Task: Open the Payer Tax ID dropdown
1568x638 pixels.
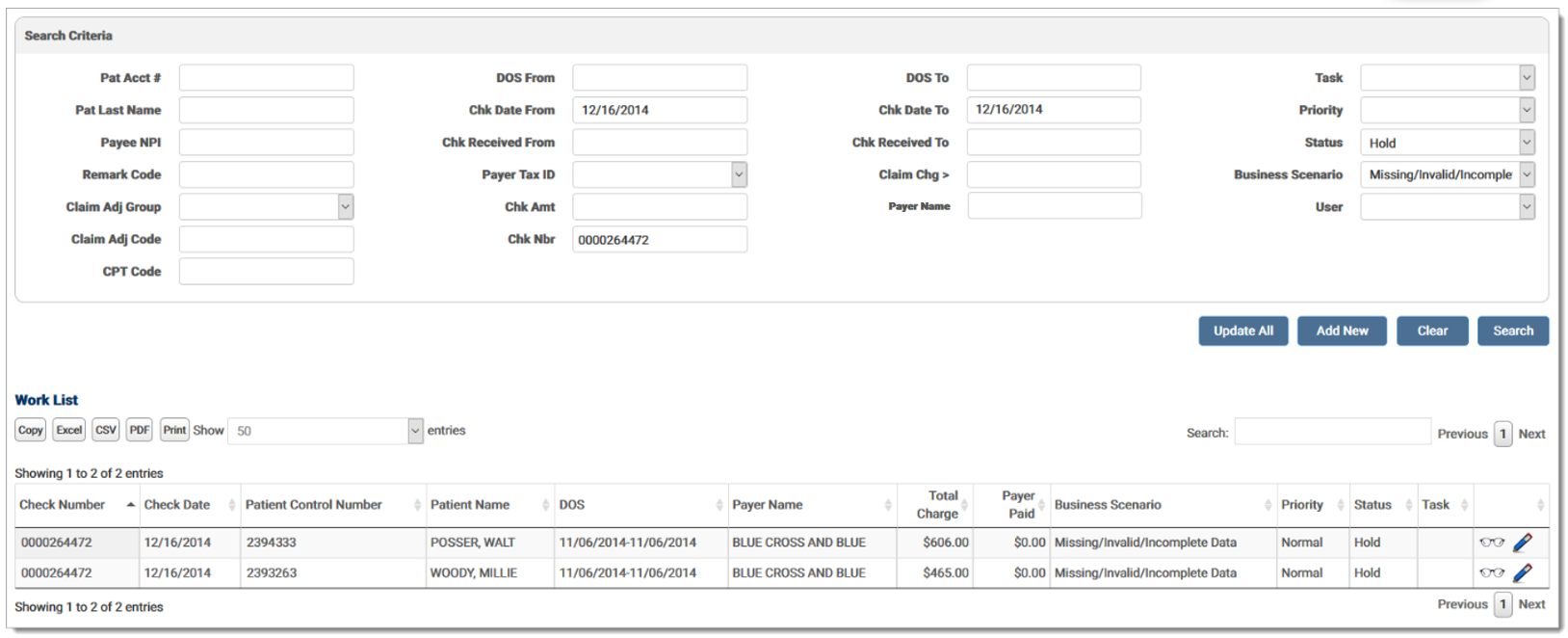Action: pyautogui.click(x=660, y=174)
